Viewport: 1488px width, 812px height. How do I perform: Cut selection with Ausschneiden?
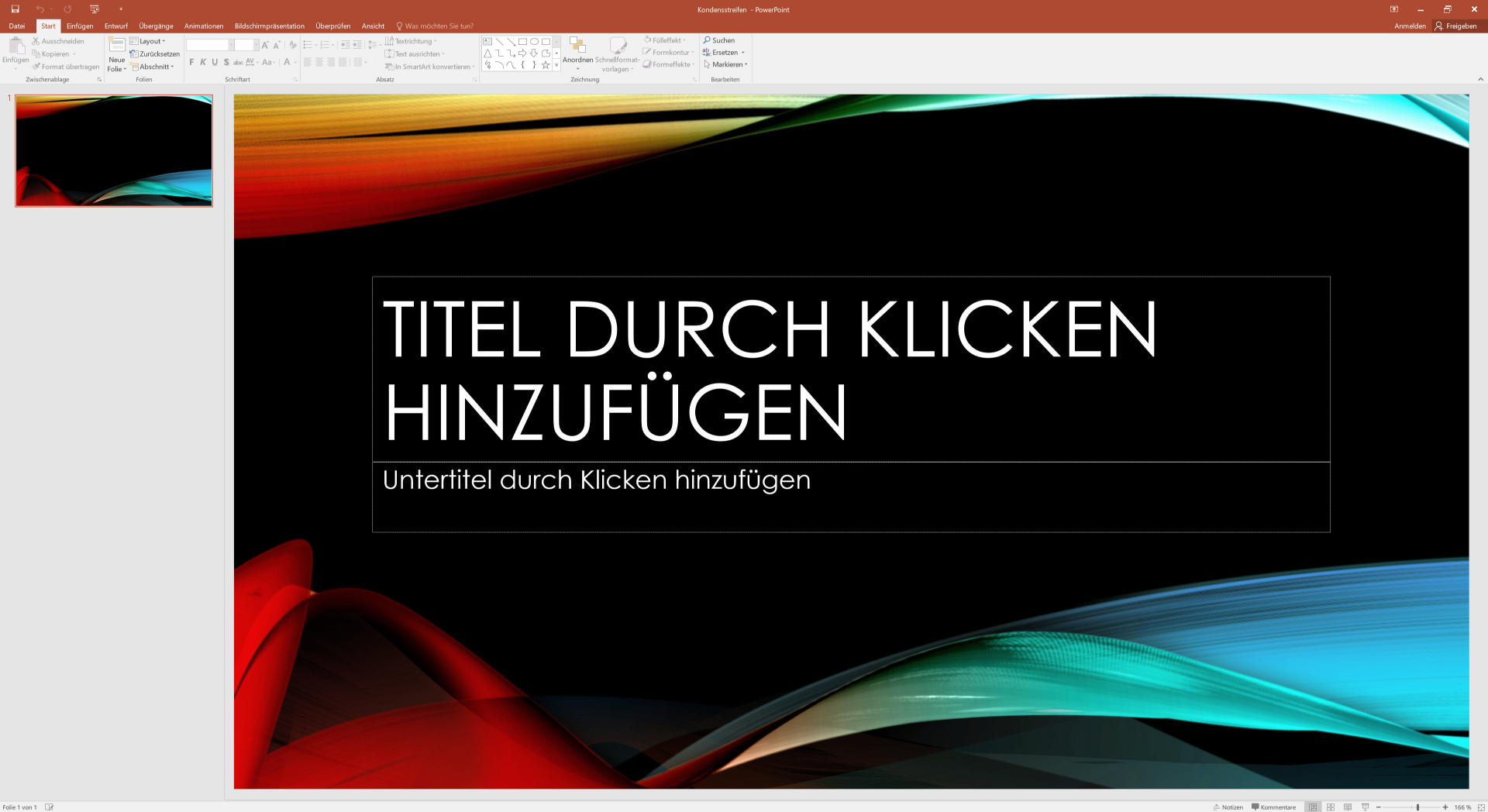58,41
